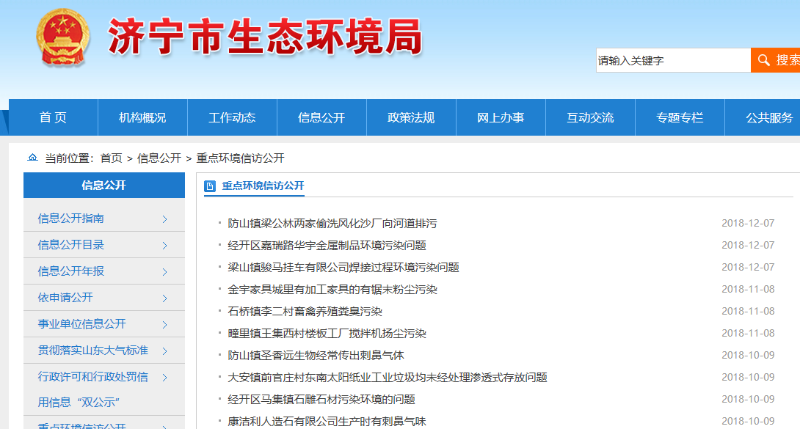This screenshot has width=800, height=429.
Task: Click the document icon beside 重点环境信访公开 heading
Action: click(x=210, y=186)
